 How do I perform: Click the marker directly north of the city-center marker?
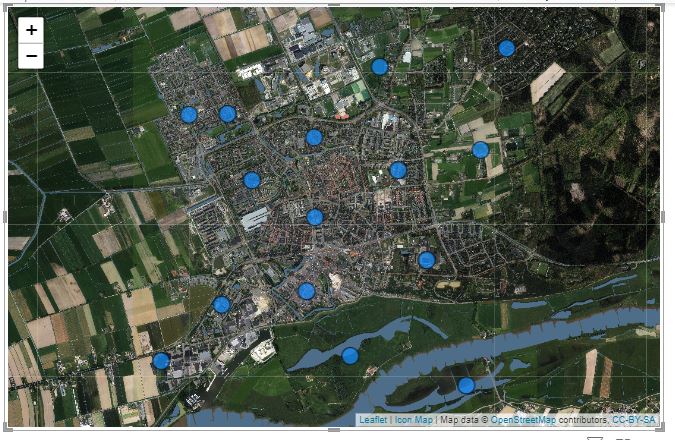[x=314, y=137]
